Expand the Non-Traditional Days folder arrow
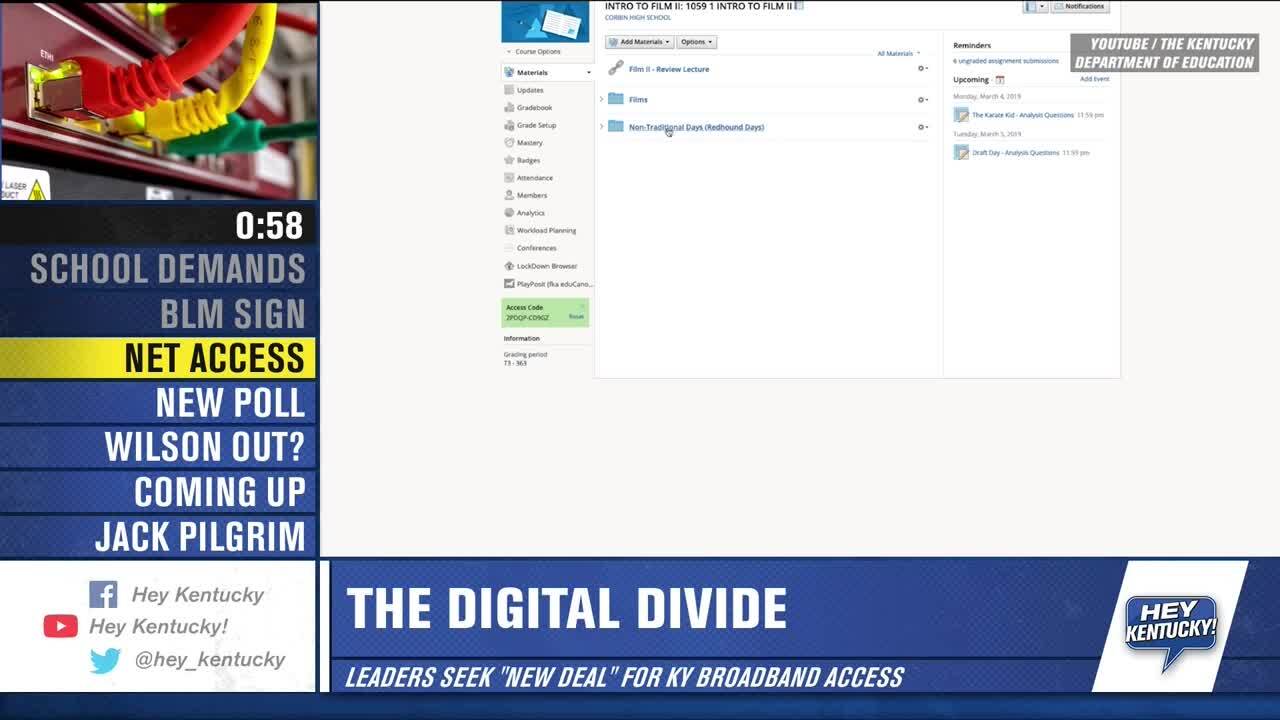The width and height of the screenshot is (1280, 720). 601,127
